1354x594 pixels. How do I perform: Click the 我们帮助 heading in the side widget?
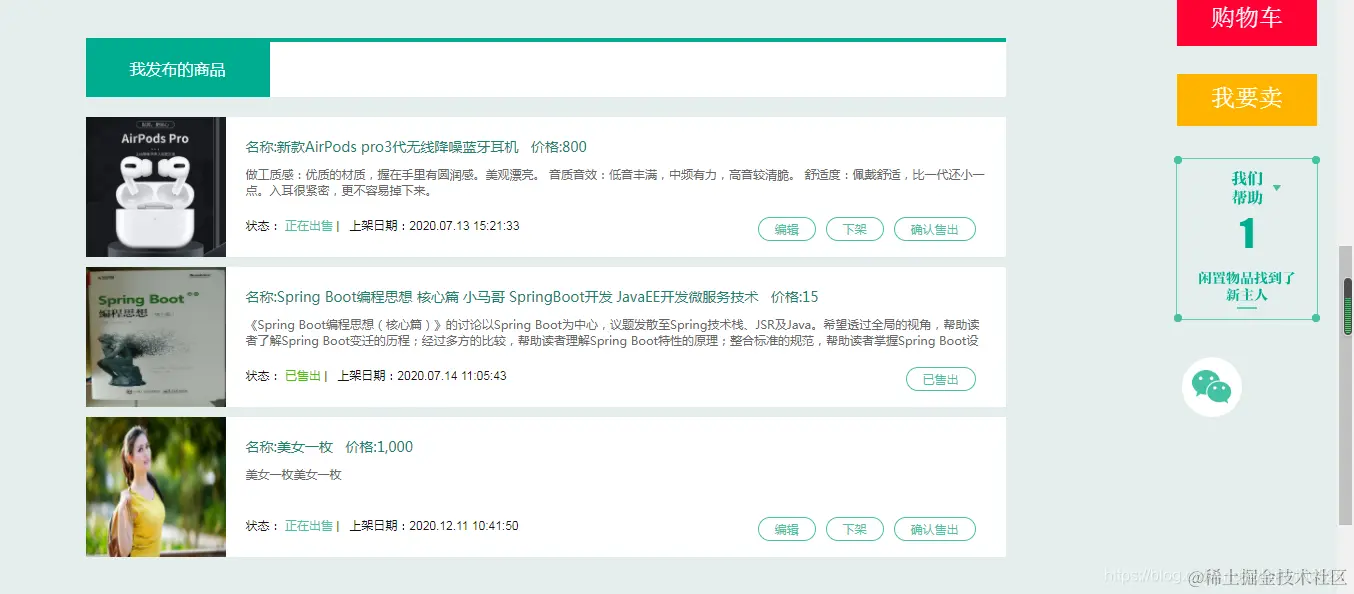click(1247, 188)
